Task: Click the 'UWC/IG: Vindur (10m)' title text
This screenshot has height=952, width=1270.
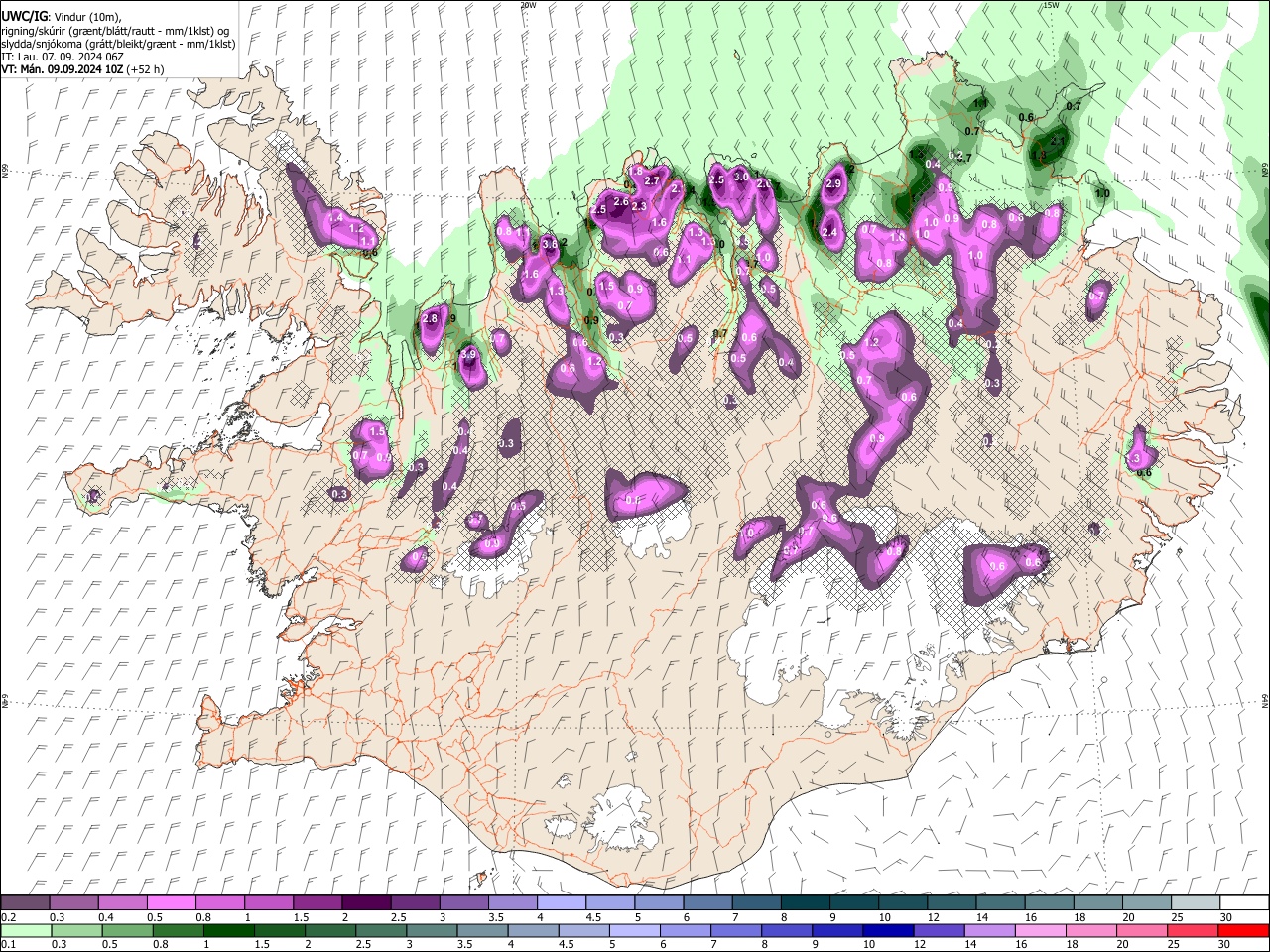Action: pyautogui.click(x=62, y=17)
